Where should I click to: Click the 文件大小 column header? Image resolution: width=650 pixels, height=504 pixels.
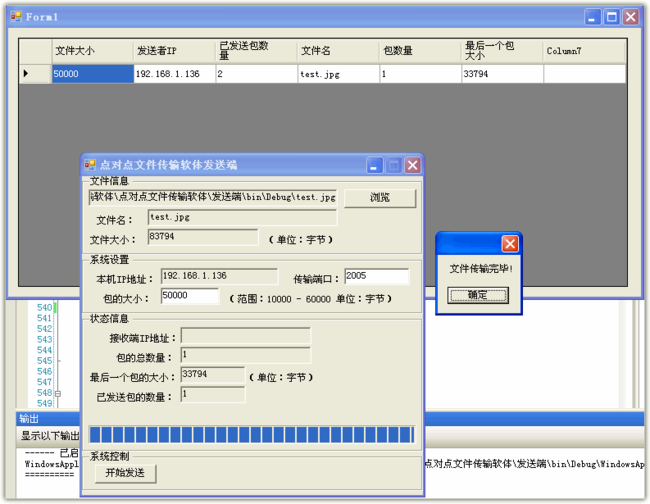click(92, 51)
